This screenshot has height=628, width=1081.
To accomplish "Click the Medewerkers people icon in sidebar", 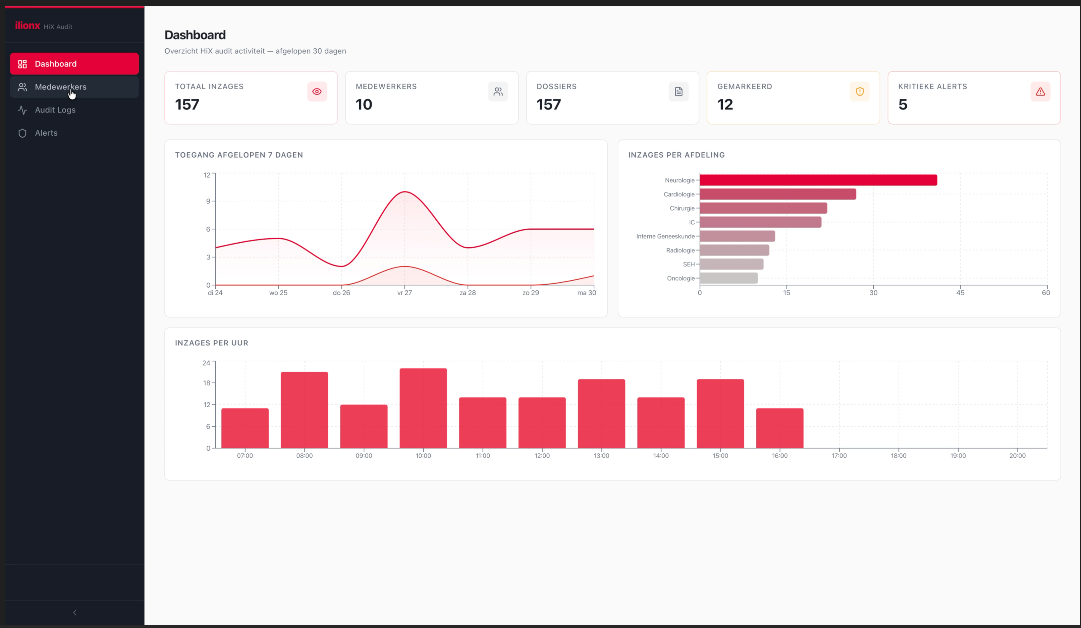I will point(21,86).
